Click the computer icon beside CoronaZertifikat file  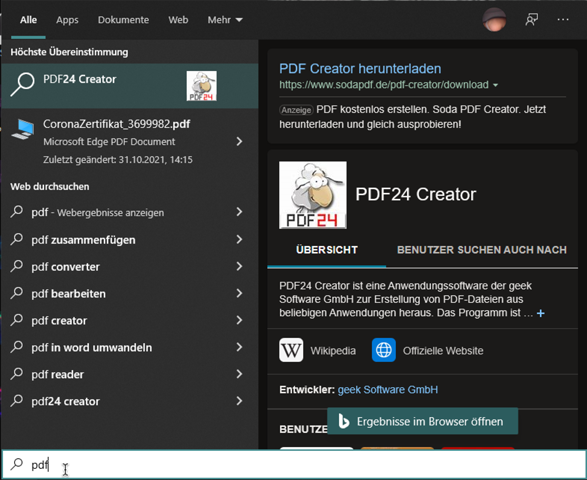click(23, 129)
